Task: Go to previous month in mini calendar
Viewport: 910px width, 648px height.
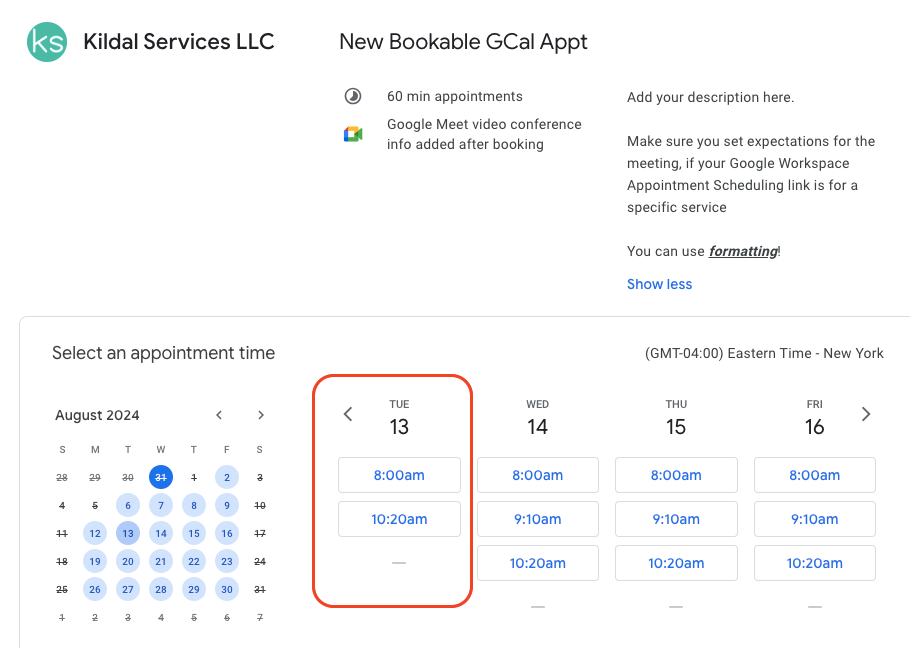Action: pos(219,415)
